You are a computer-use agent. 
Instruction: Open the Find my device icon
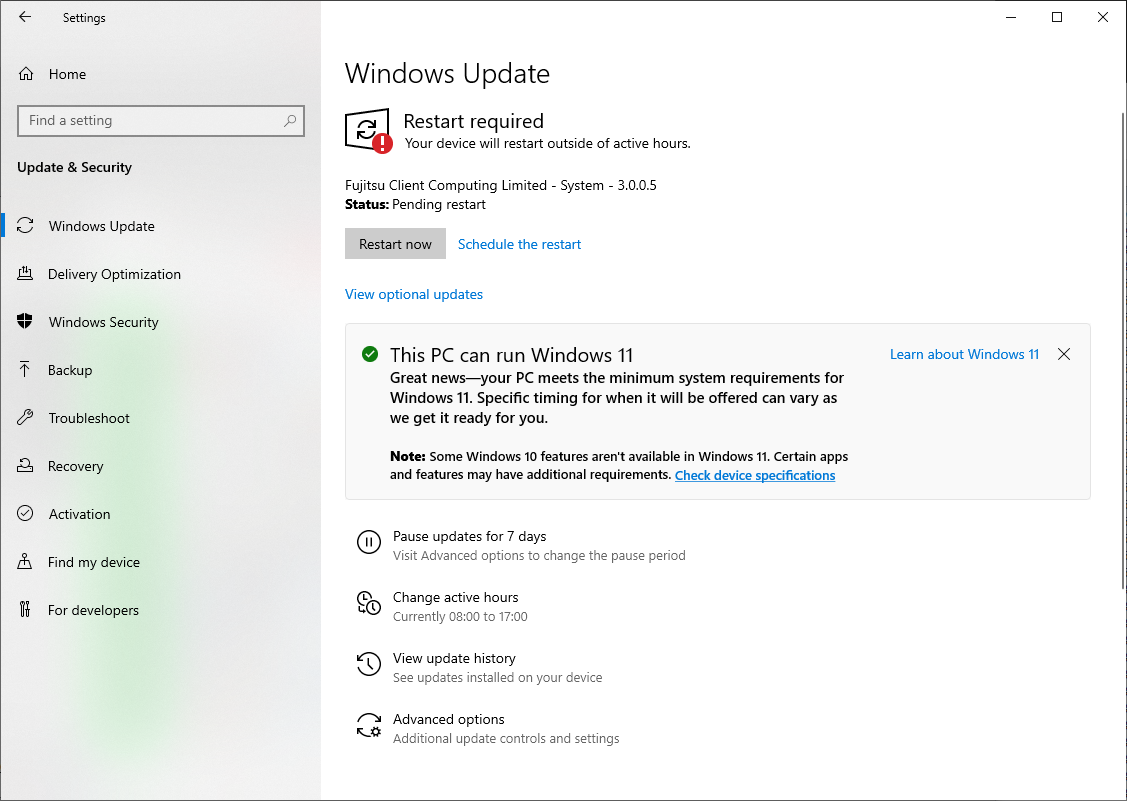pyautogui.click(x=25, y=562)
